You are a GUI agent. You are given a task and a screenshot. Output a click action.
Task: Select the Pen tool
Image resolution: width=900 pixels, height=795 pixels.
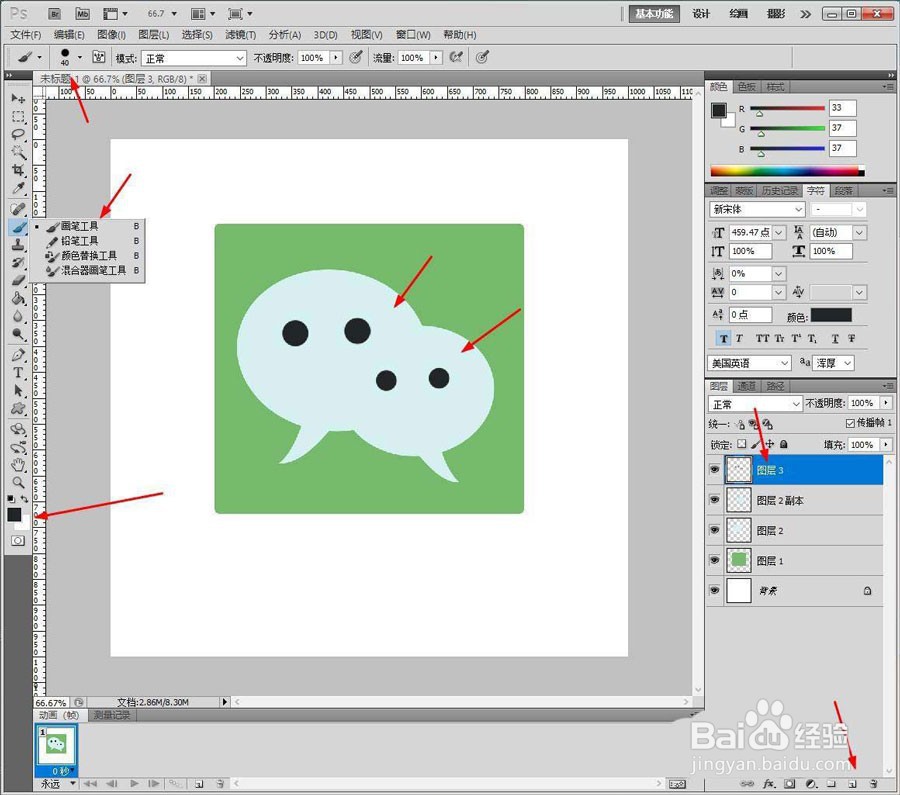click(x=18, y=355)
